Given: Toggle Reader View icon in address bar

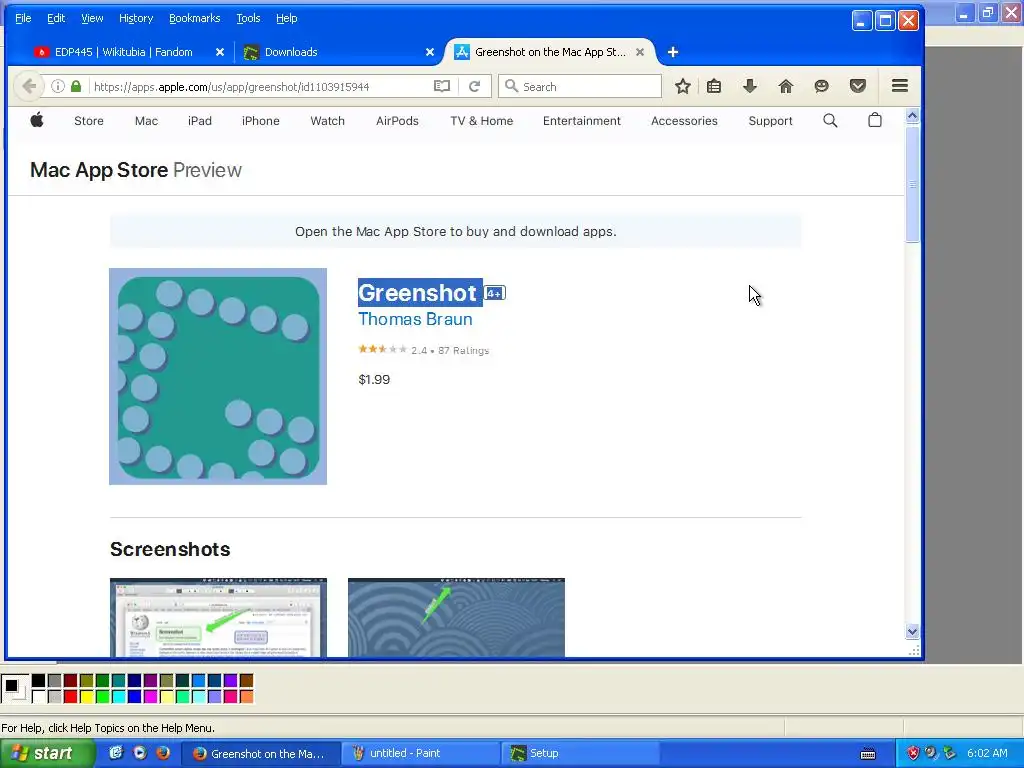Looking at the screenshot, I should (x=442, y=86).
